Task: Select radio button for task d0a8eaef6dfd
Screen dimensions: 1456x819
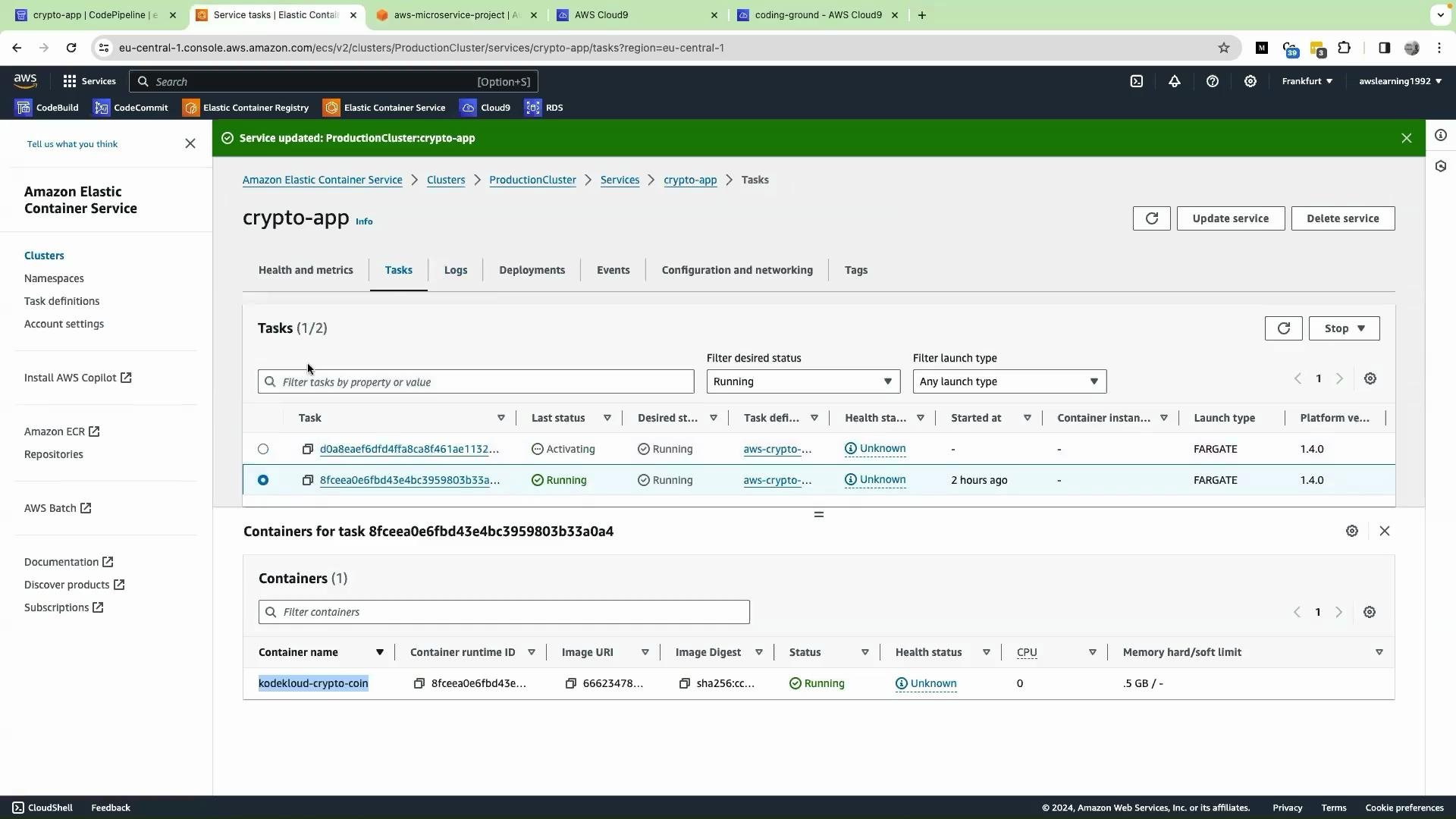Action: click(263, 449)
